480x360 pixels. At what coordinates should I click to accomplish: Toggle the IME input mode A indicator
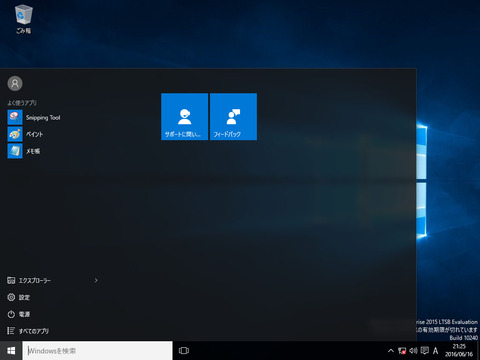coord(435,351)
